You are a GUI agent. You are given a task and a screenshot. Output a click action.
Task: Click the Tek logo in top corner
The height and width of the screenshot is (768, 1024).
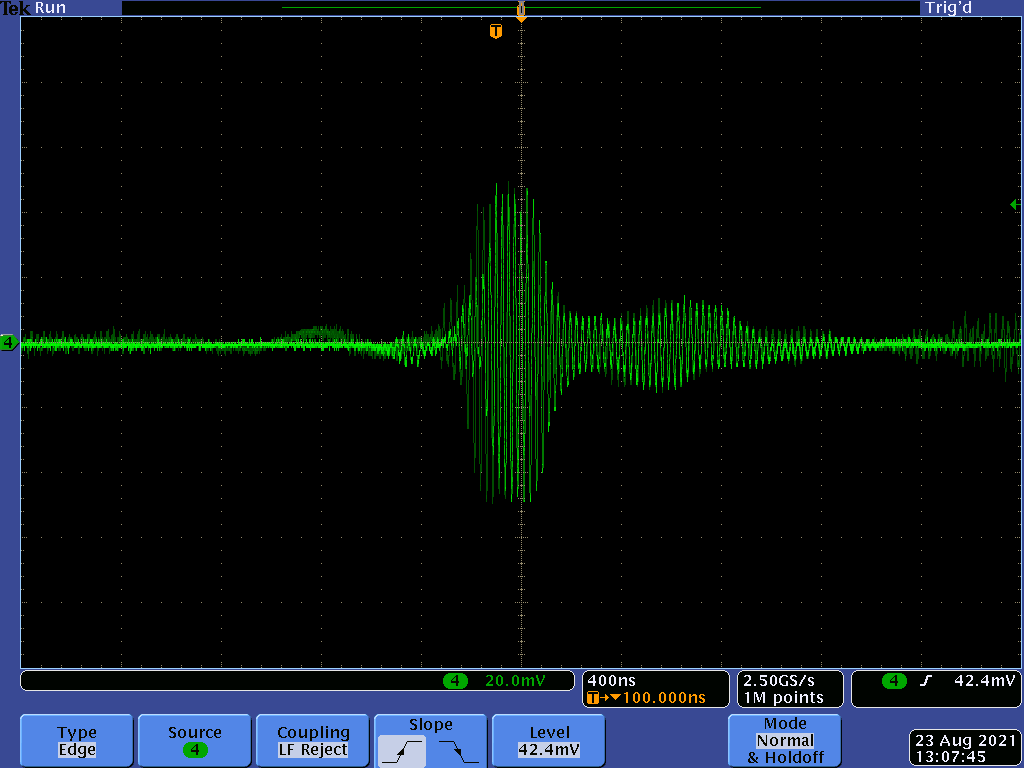15,8
